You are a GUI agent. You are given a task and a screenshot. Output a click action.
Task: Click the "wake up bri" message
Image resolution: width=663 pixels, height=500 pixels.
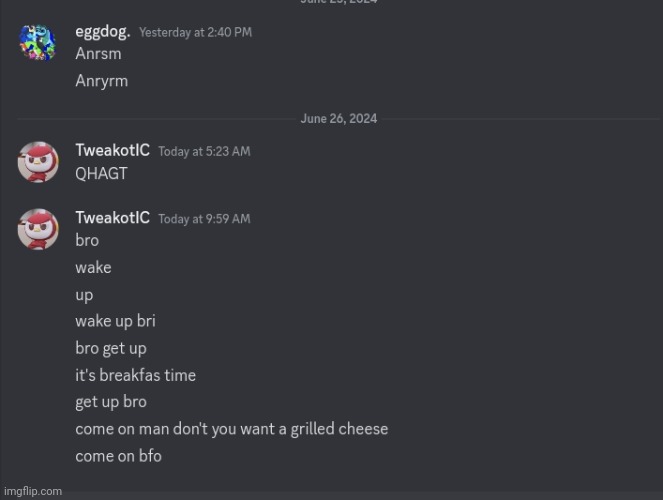click(115, 321)
